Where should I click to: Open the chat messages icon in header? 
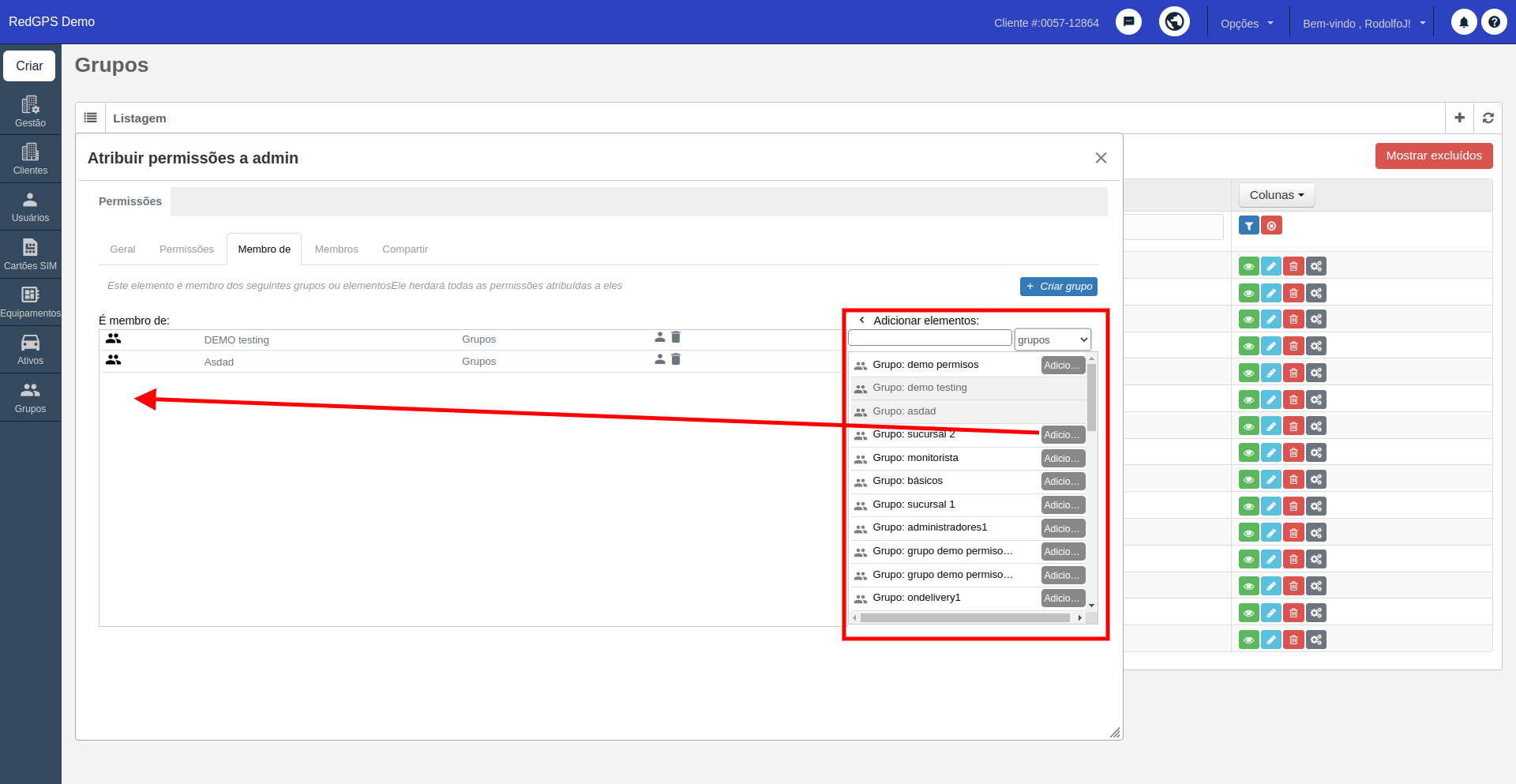1128,22
